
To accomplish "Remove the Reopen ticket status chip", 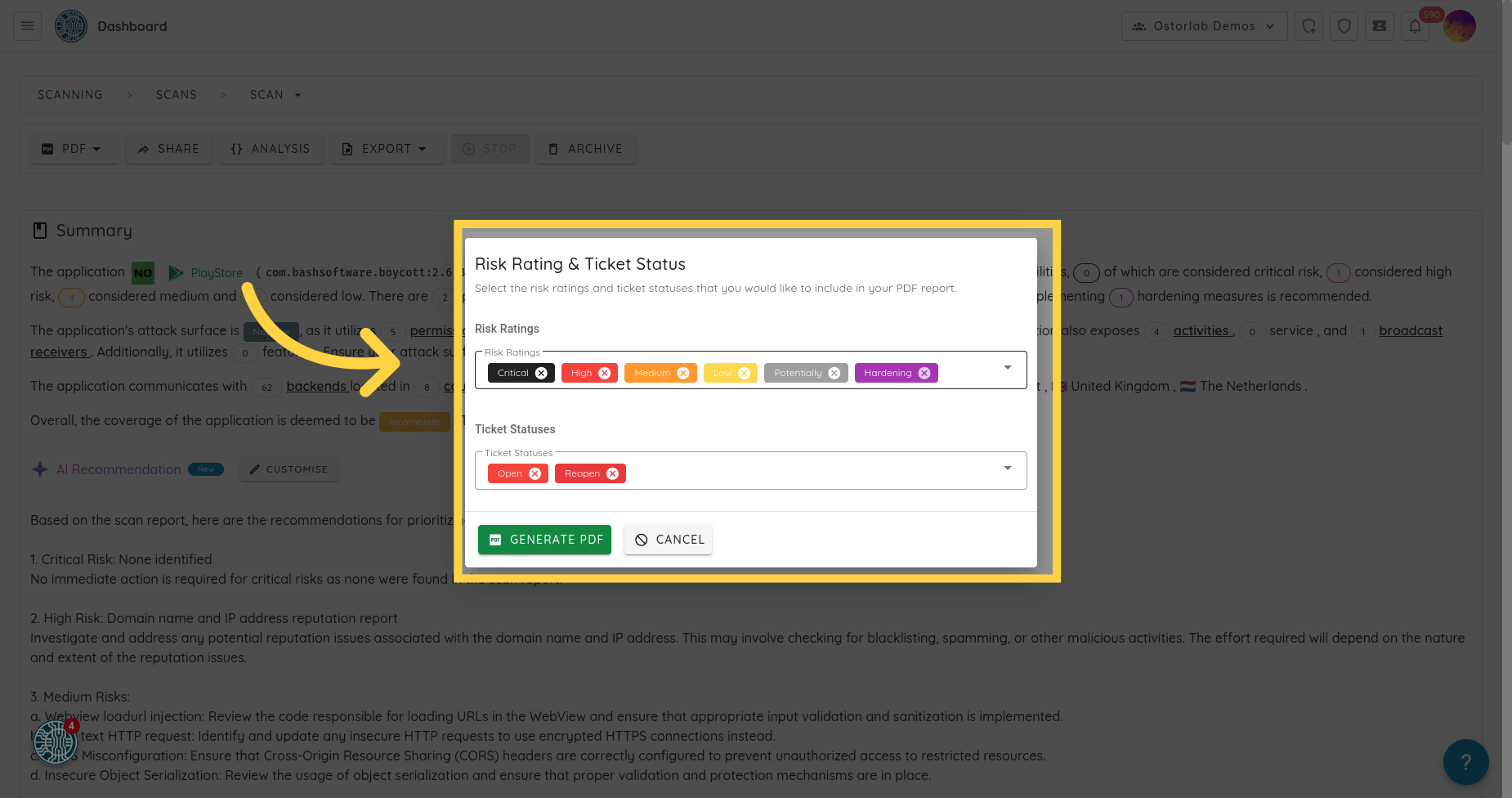I will pyautogui.click(x=612, y=473).
